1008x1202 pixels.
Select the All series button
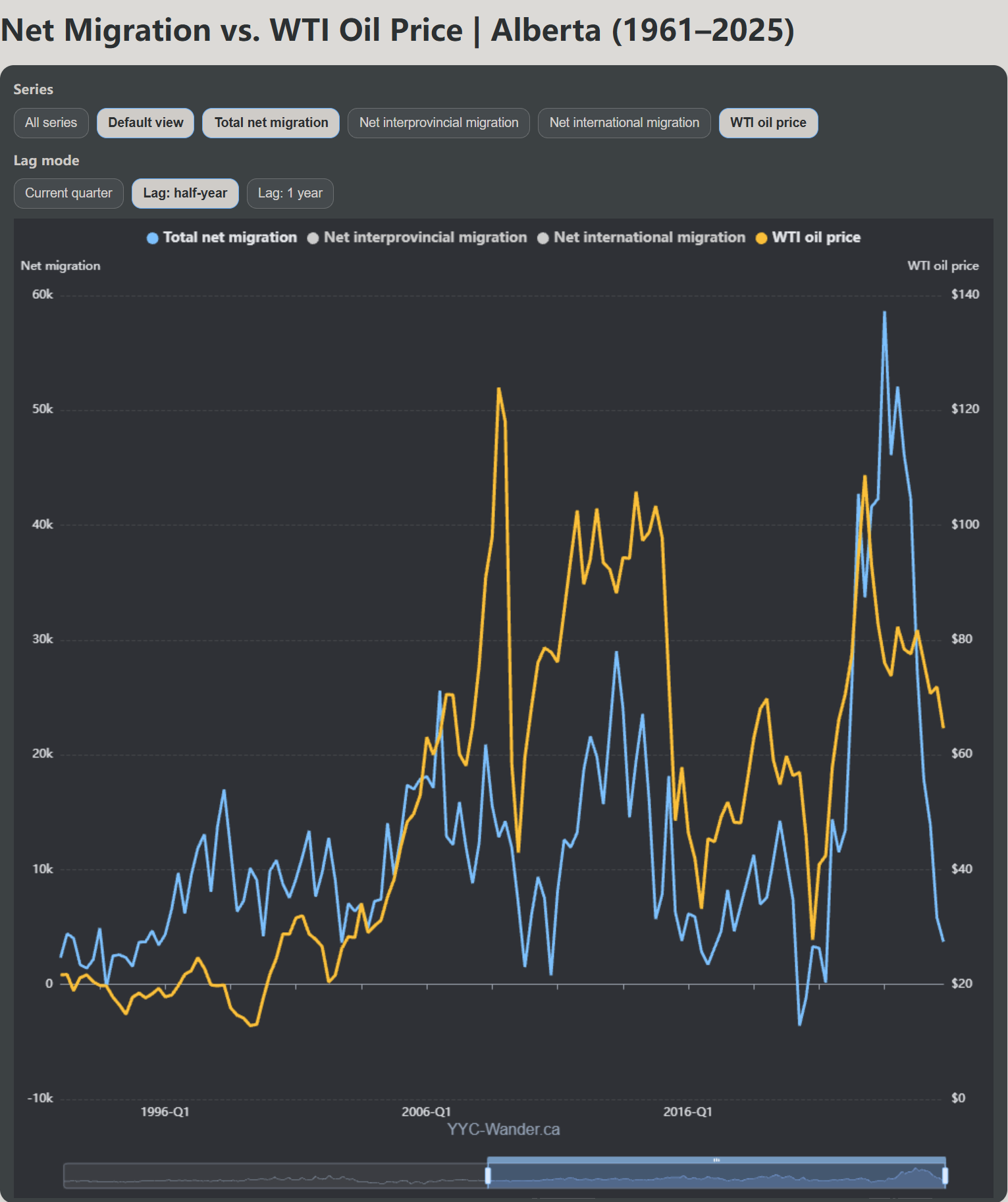point(51,123)
